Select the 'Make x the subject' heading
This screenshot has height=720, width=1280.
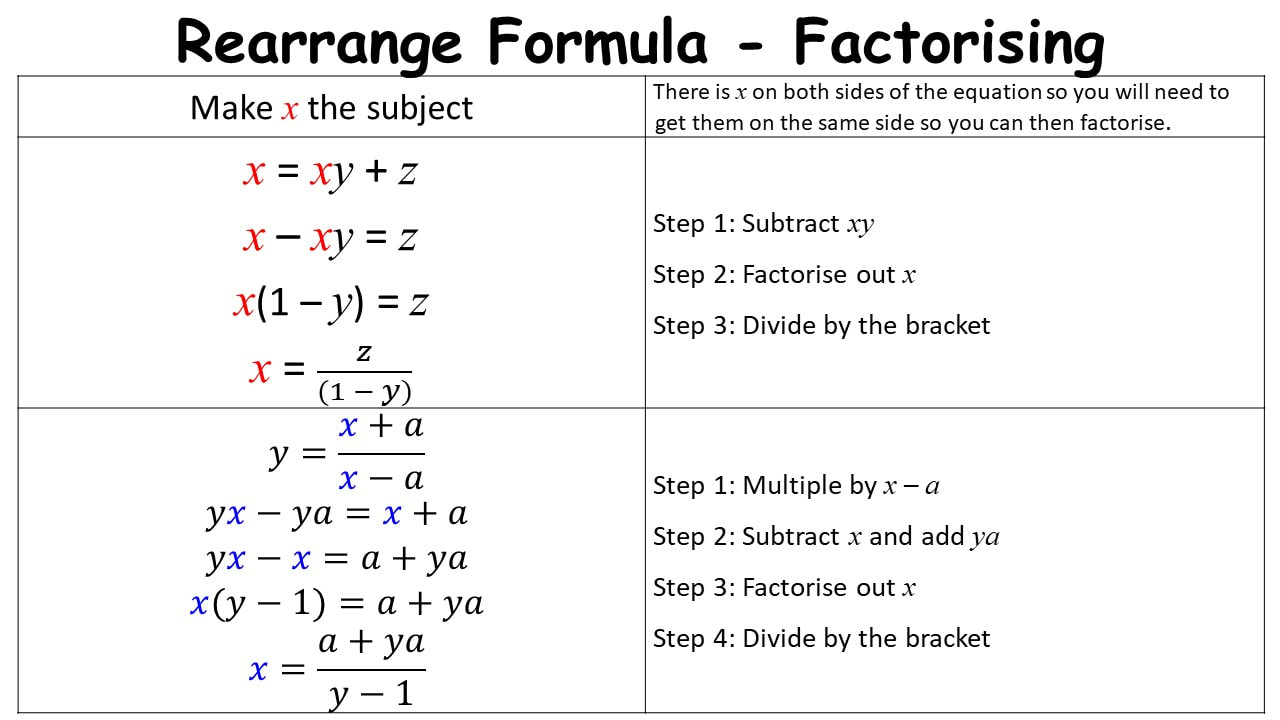(x=331, y=108)
